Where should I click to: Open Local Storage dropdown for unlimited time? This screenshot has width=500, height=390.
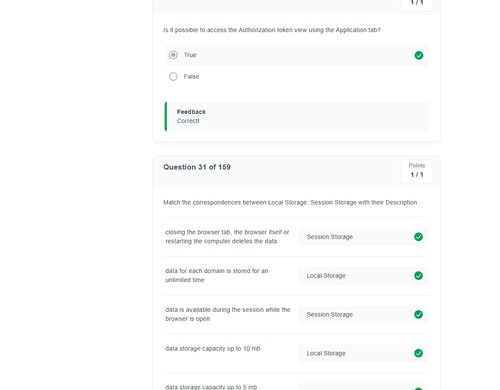click(363, 276)
